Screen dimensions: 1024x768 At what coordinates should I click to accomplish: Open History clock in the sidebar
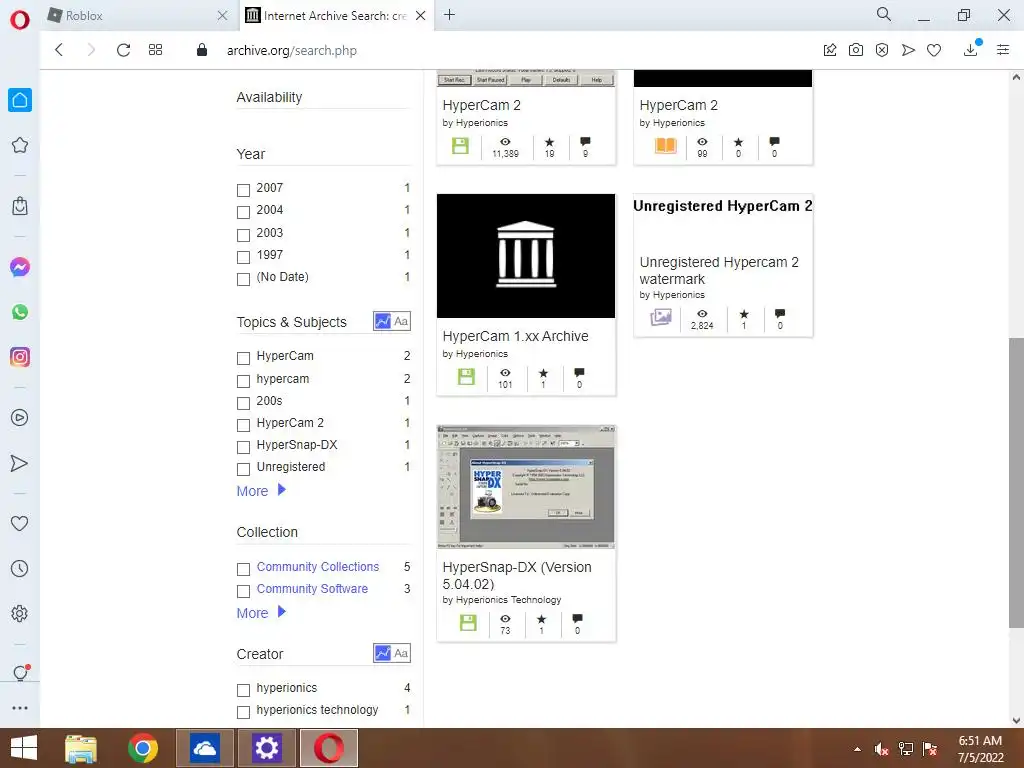click(20, 568)
